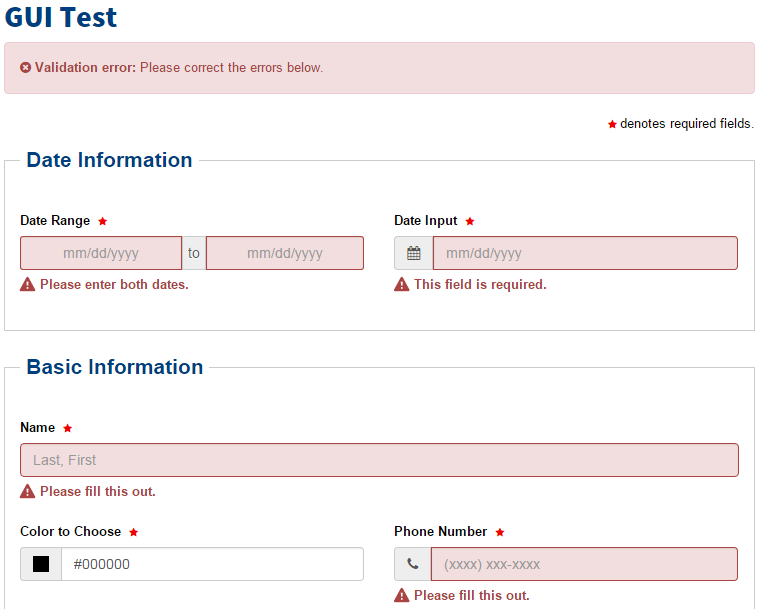Click 'Please fill this out.' under Phone Number
The height and width of the screenshot is (609, 759).
471,595
